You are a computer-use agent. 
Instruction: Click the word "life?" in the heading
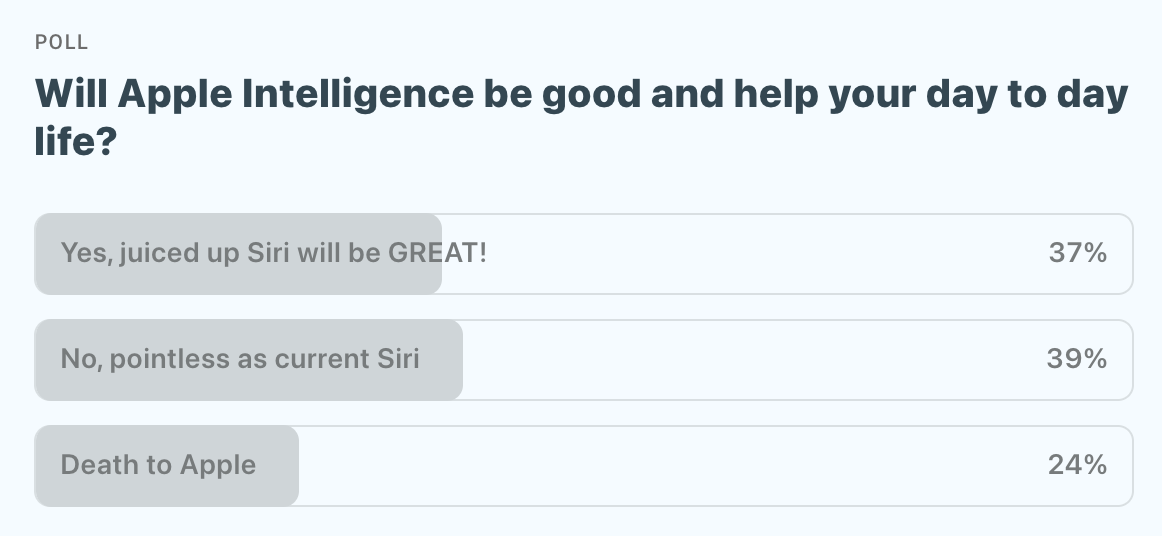(x=76, y=143)
